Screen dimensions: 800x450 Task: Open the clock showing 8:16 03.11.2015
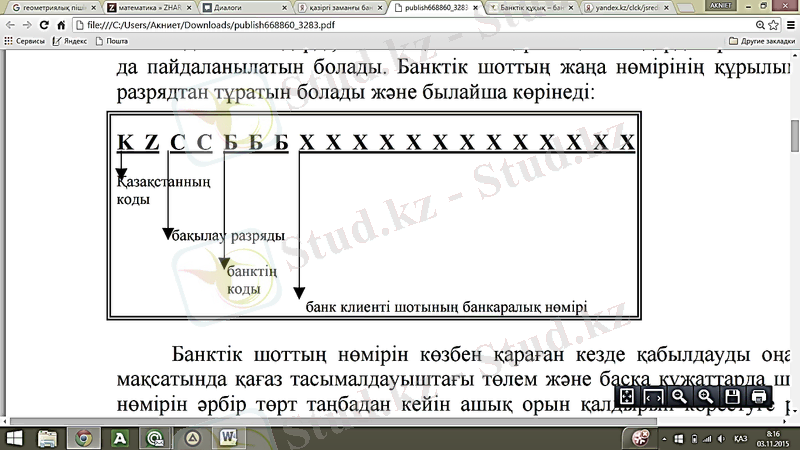coord(773,439)
